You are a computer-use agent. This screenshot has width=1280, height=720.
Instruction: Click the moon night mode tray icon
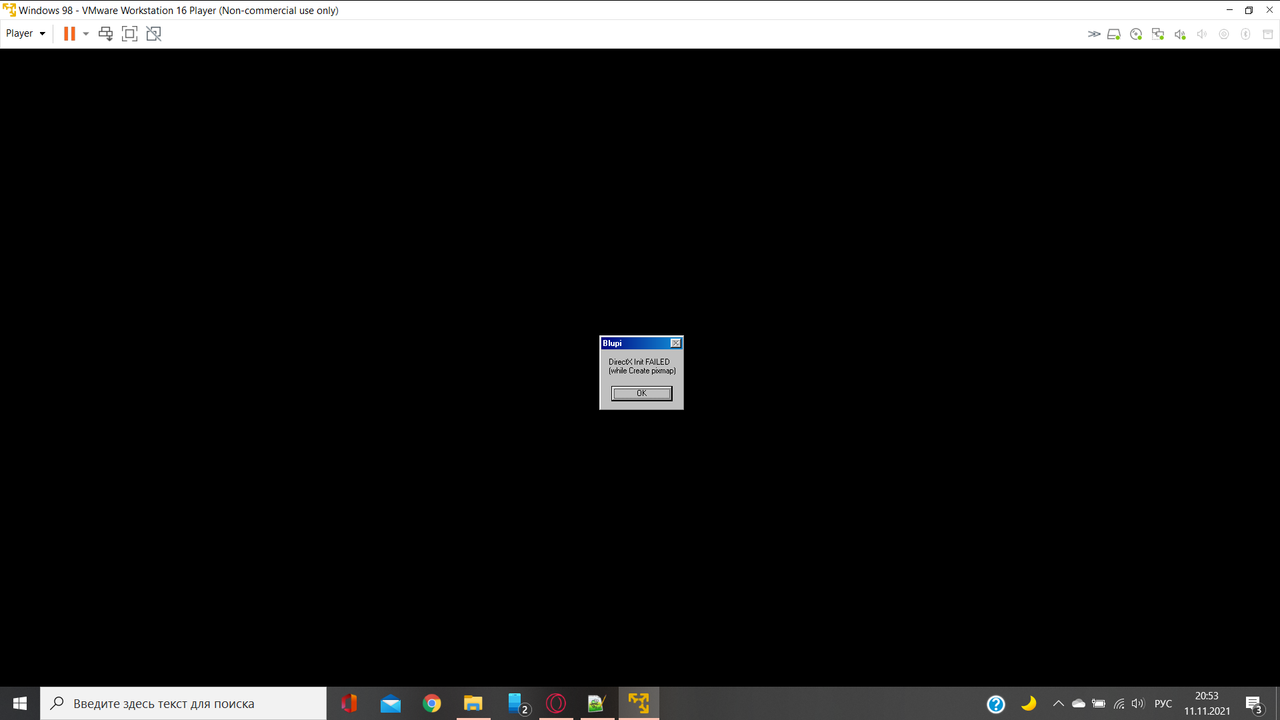click(1028, 703)
